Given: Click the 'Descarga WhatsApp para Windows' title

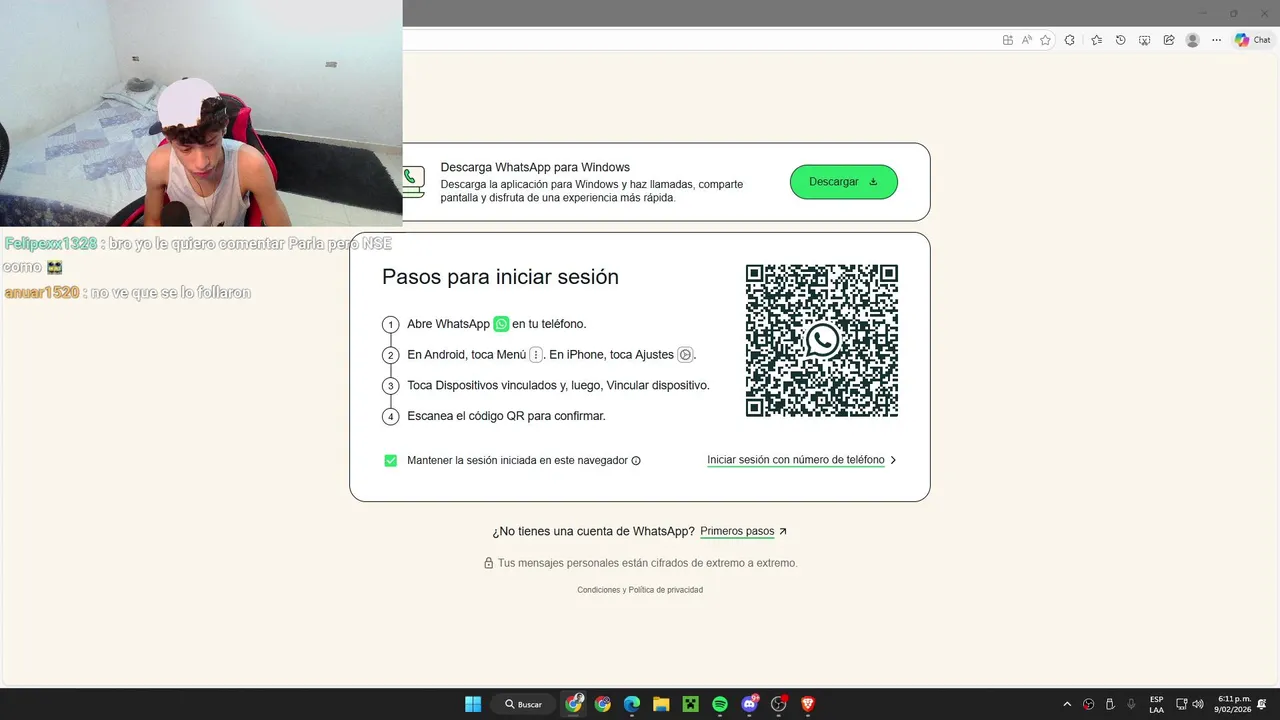Looking at the screenshot, I should 535,167.
